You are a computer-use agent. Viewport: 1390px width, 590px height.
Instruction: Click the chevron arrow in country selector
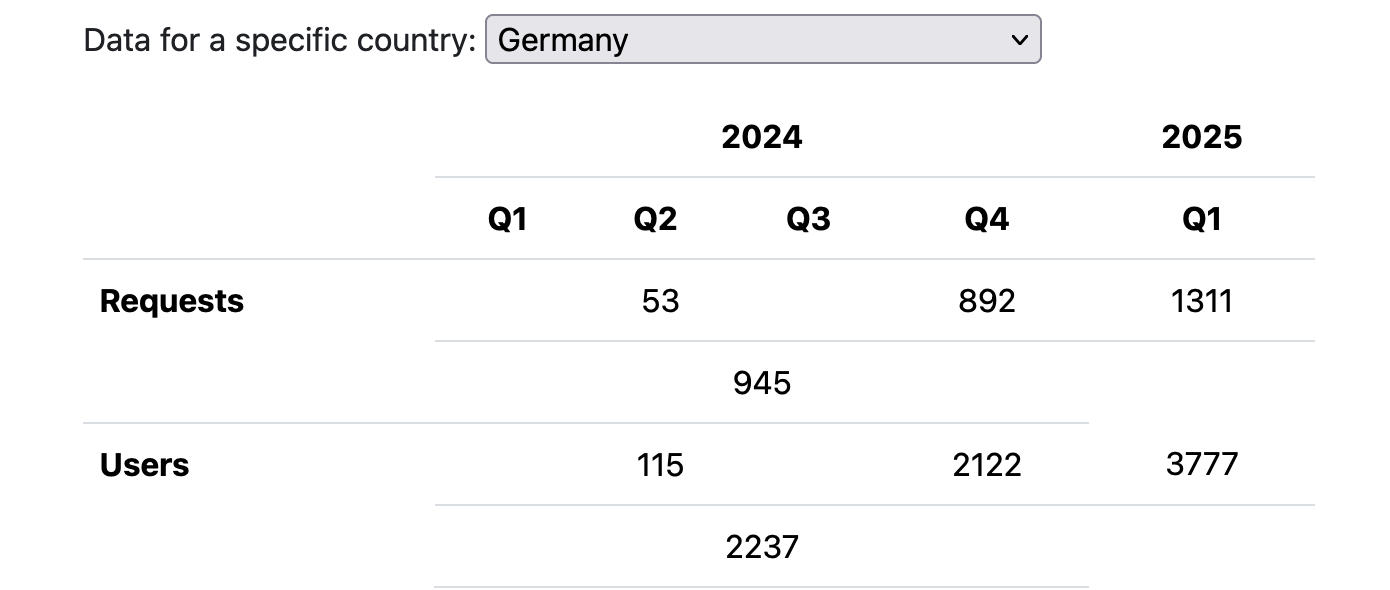pos(1019,40)
